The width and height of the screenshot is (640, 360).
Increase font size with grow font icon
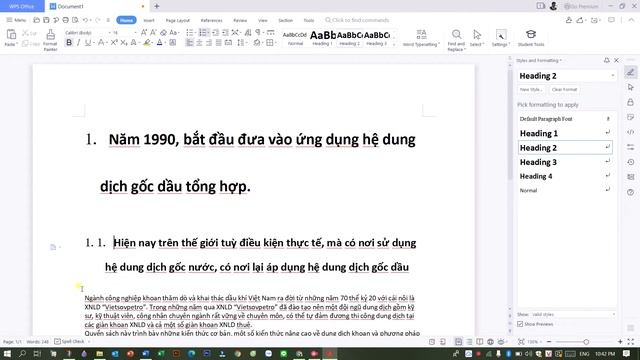(x=144, y=32)
